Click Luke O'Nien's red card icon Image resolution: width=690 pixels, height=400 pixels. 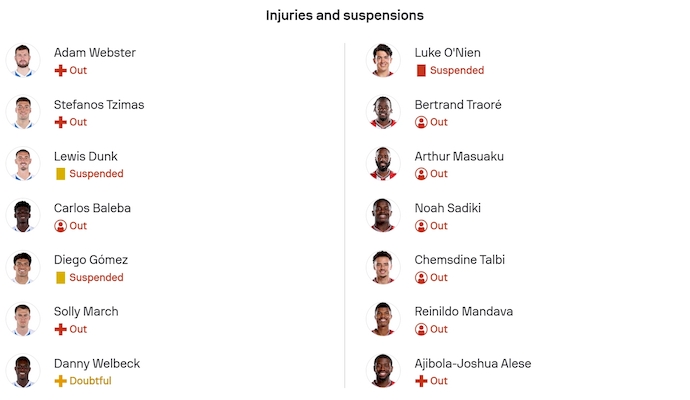[x=421, y=71]
